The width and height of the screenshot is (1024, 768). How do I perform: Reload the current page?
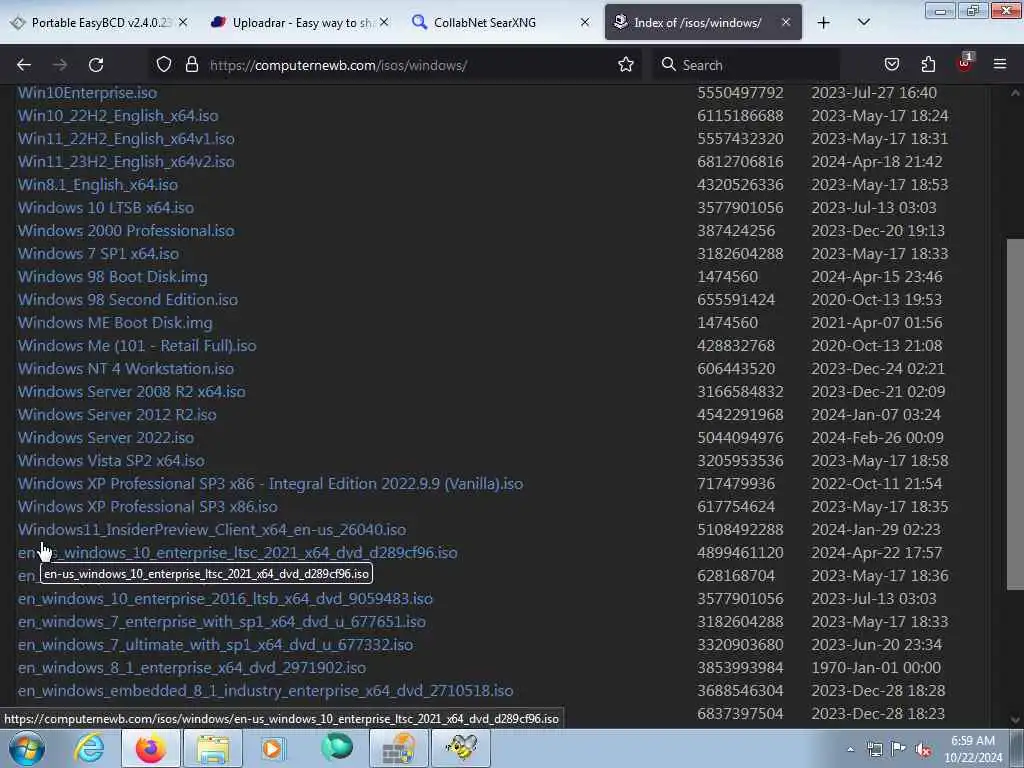coord(96,65)
